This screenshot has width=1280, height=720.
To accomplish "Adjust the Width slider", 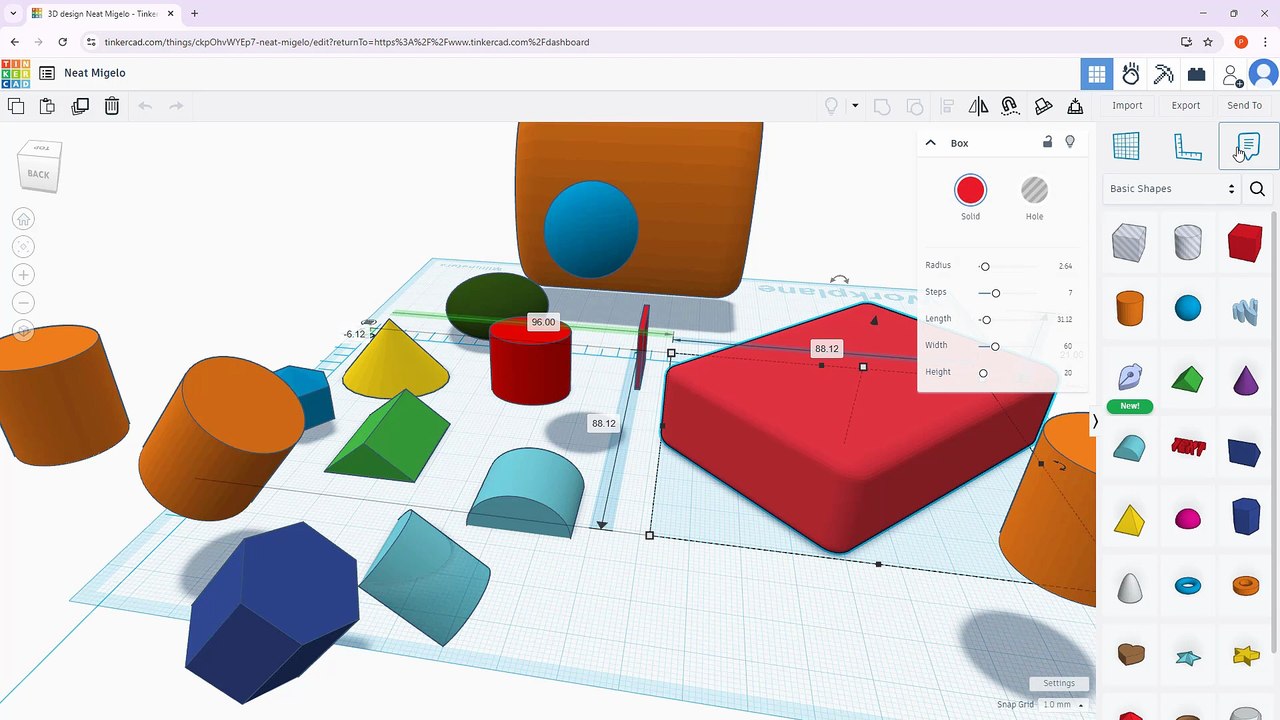I will (994, 346).
